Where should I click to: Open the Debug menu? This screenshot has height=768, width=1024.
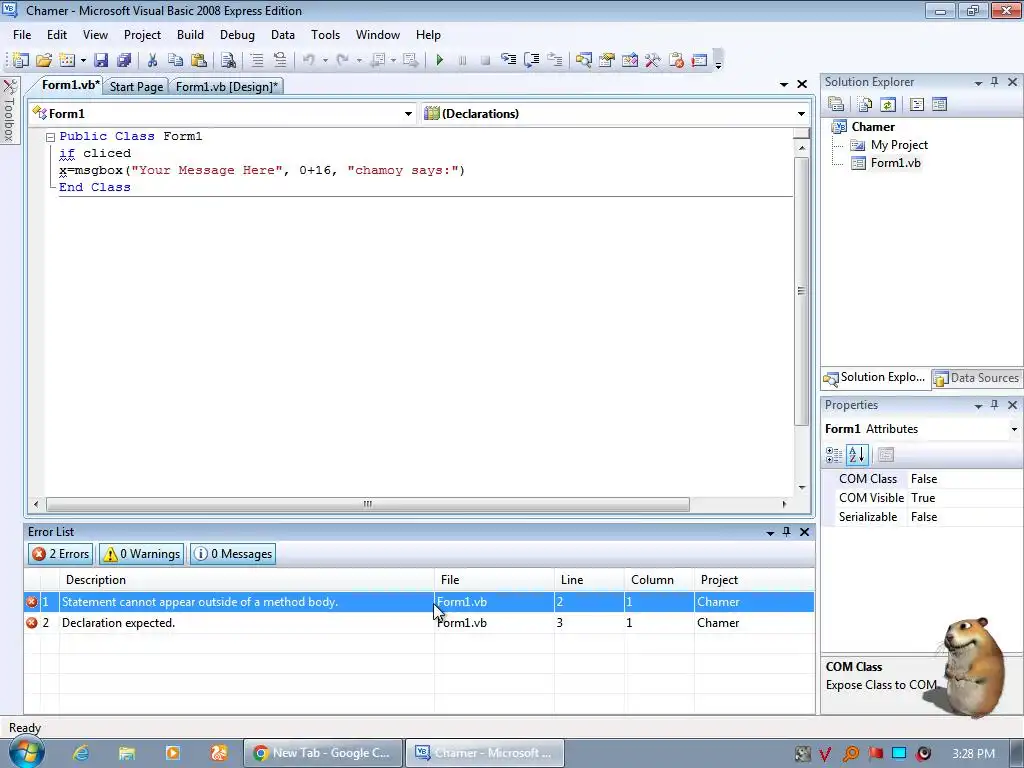coord(237,35)
